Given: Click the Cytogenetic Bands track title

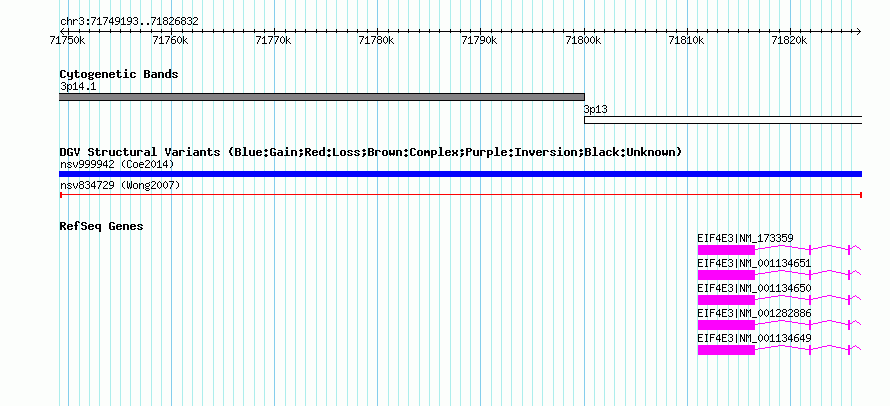Looking at the screenshot, I should 119,74.
